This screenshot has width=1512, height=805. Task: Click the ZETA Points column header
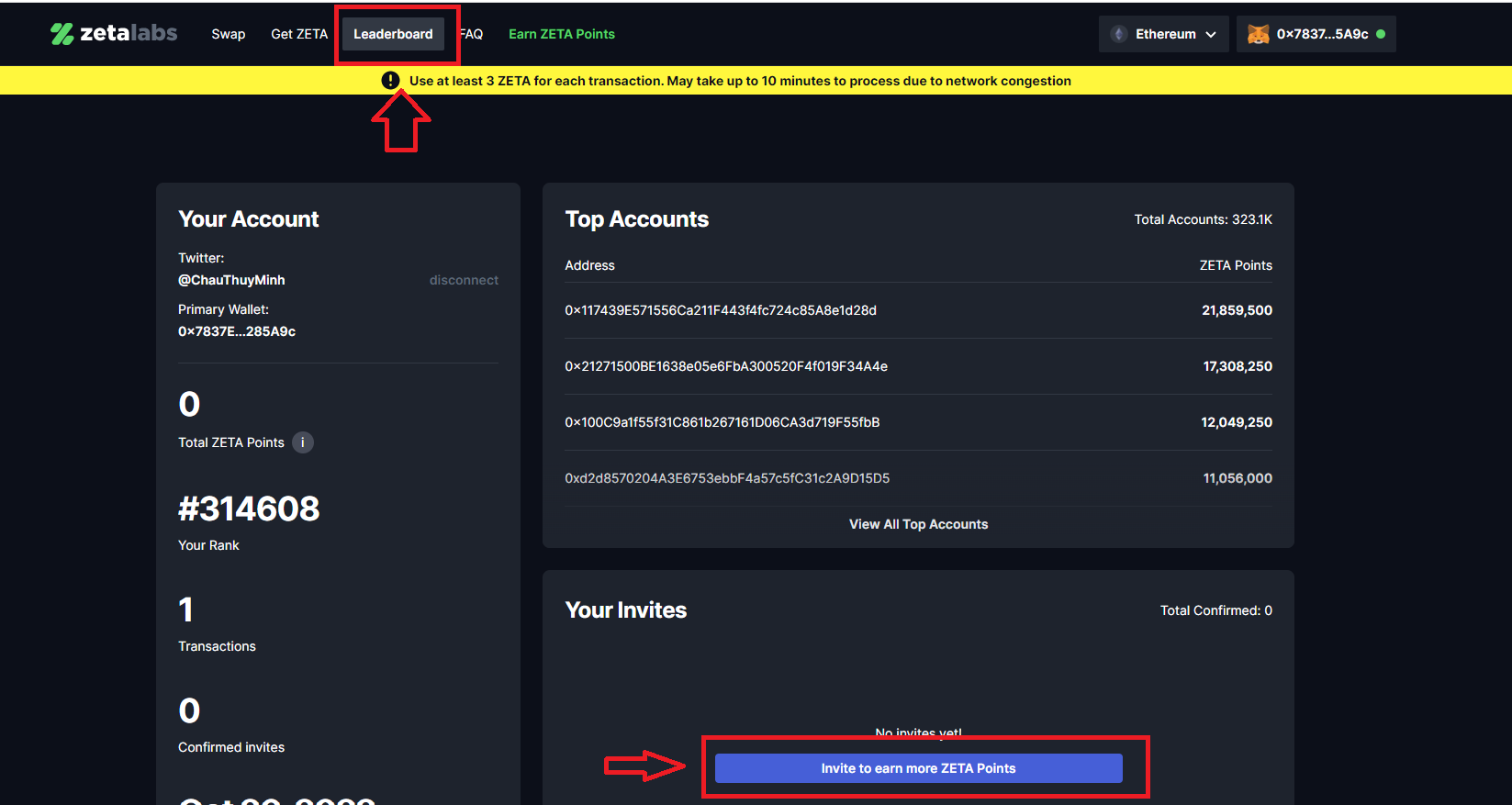pos(1236,265)
